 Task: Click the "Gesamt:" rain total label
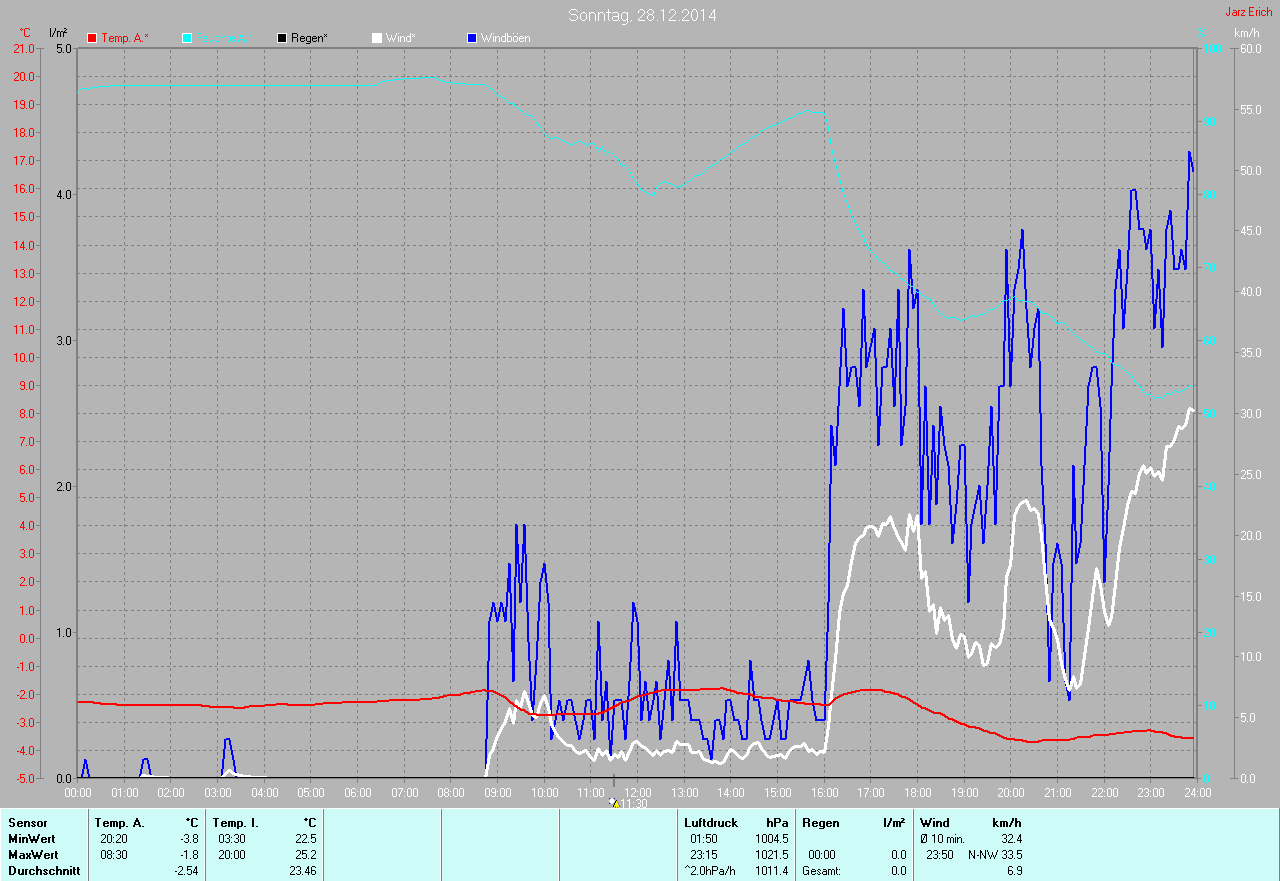coord(823,871)
